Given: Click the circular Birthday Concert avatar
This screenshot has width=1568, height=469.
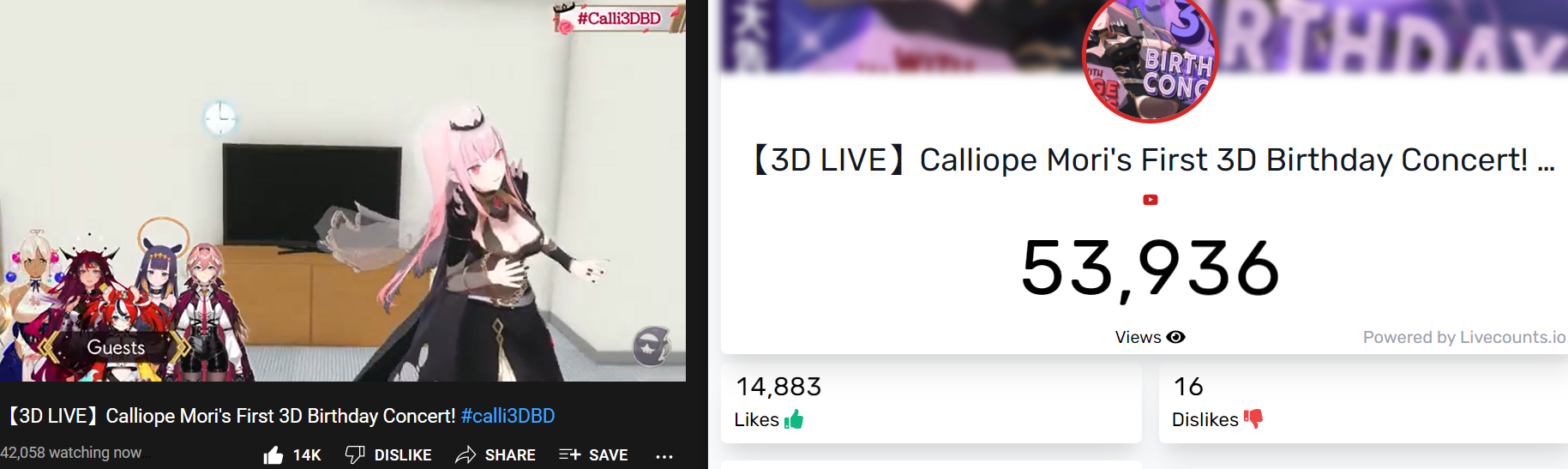Looking at the screenshot, I should pos(1150,58).
